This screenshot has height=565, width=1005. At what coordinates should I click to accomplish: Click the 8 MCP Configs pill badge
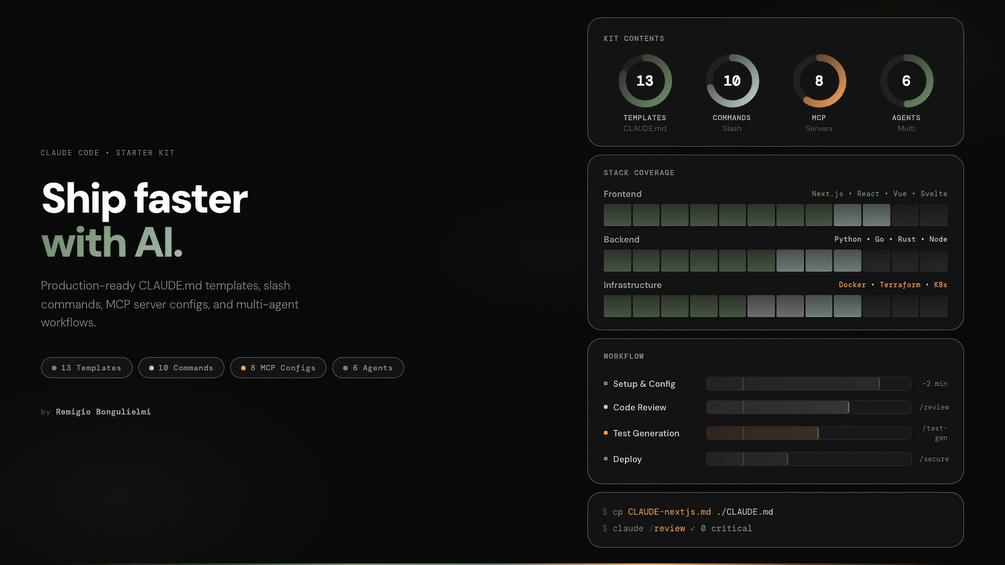point(278,368)
